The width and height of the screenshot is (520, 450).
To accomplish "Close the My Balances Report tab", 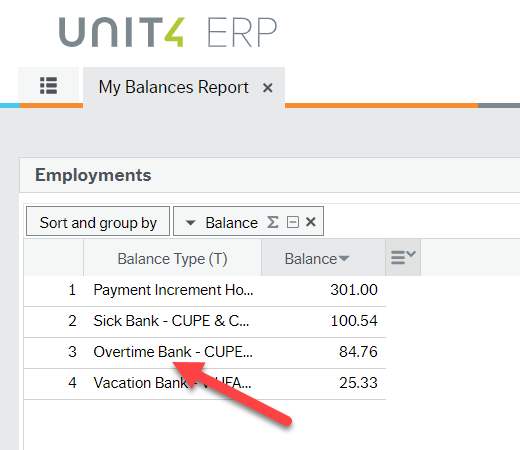I will 268,88.
